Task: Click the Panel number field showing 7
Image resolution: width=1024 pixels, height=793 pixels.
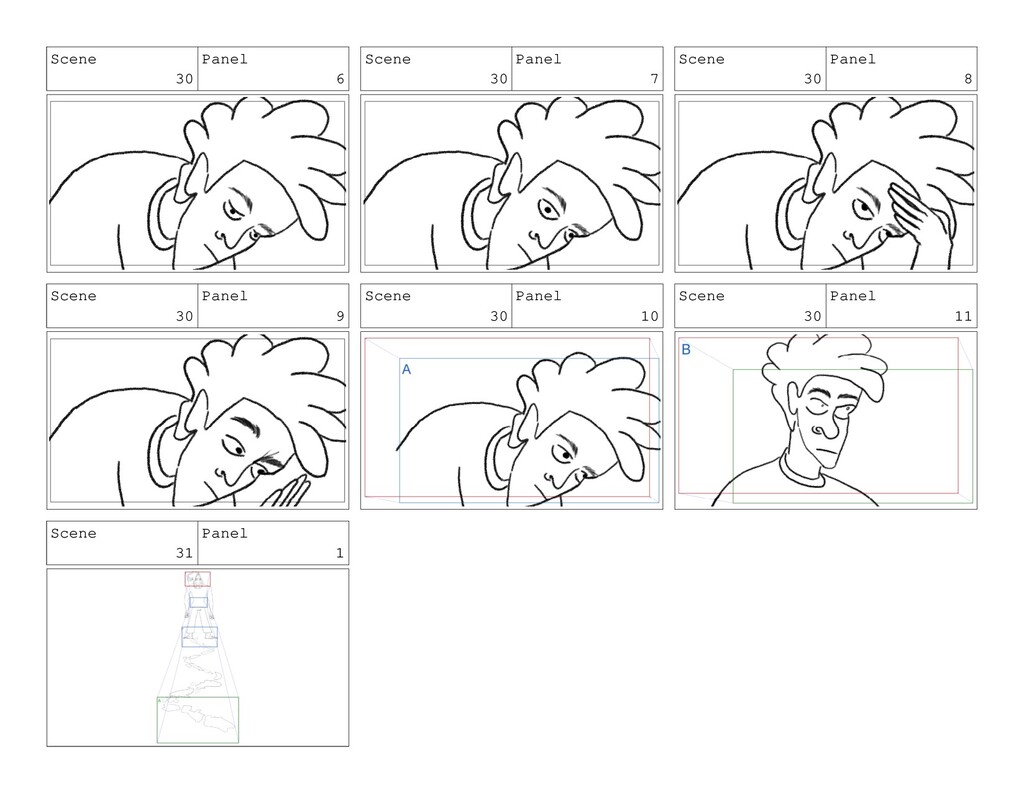Action: coord(587,69)
